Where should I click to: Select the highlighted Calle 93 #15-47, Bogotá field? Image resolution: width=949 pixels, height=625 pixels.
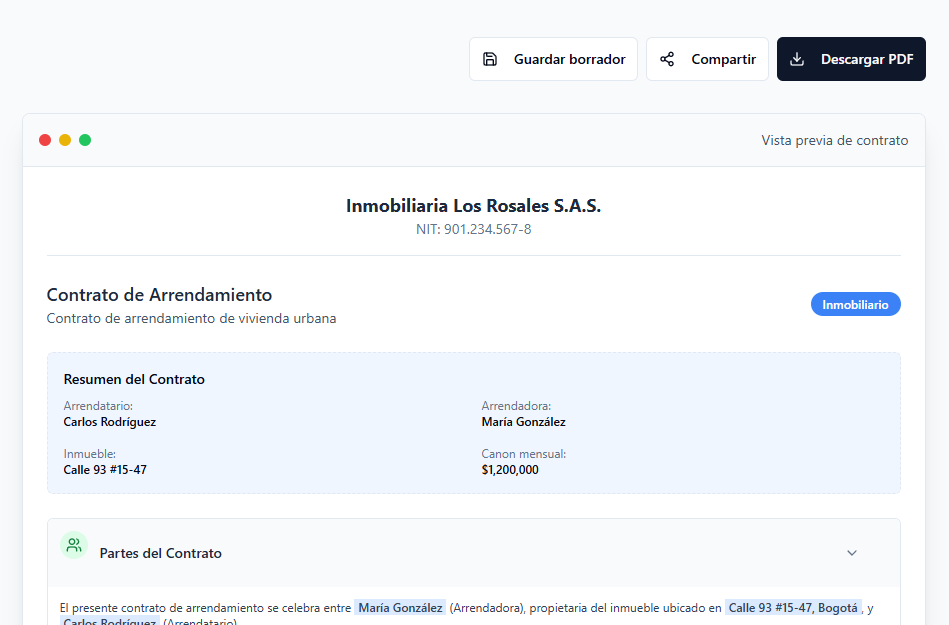point(793,607)
